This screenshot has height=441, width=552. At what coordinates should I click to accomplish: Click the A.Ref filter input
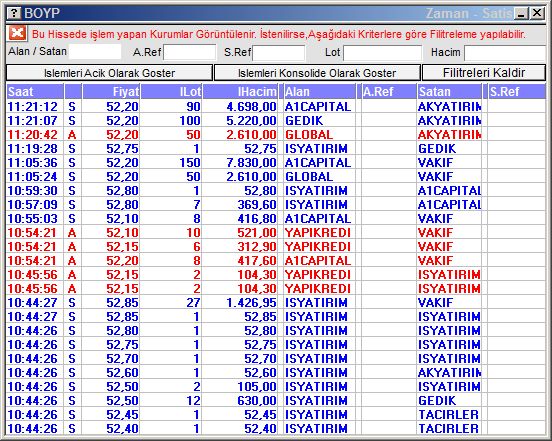click(x=189, y=52)
